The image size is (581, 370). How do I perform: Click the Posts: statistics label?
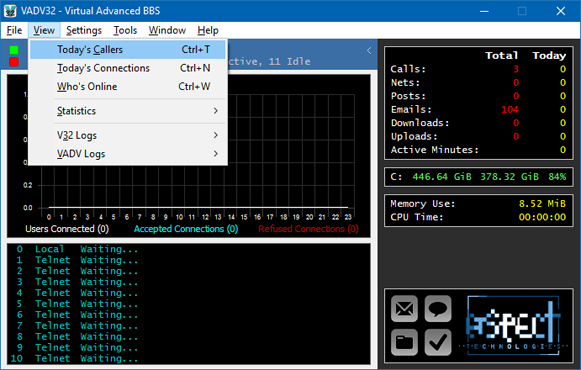pyautogui.click(x=408, y=96)
